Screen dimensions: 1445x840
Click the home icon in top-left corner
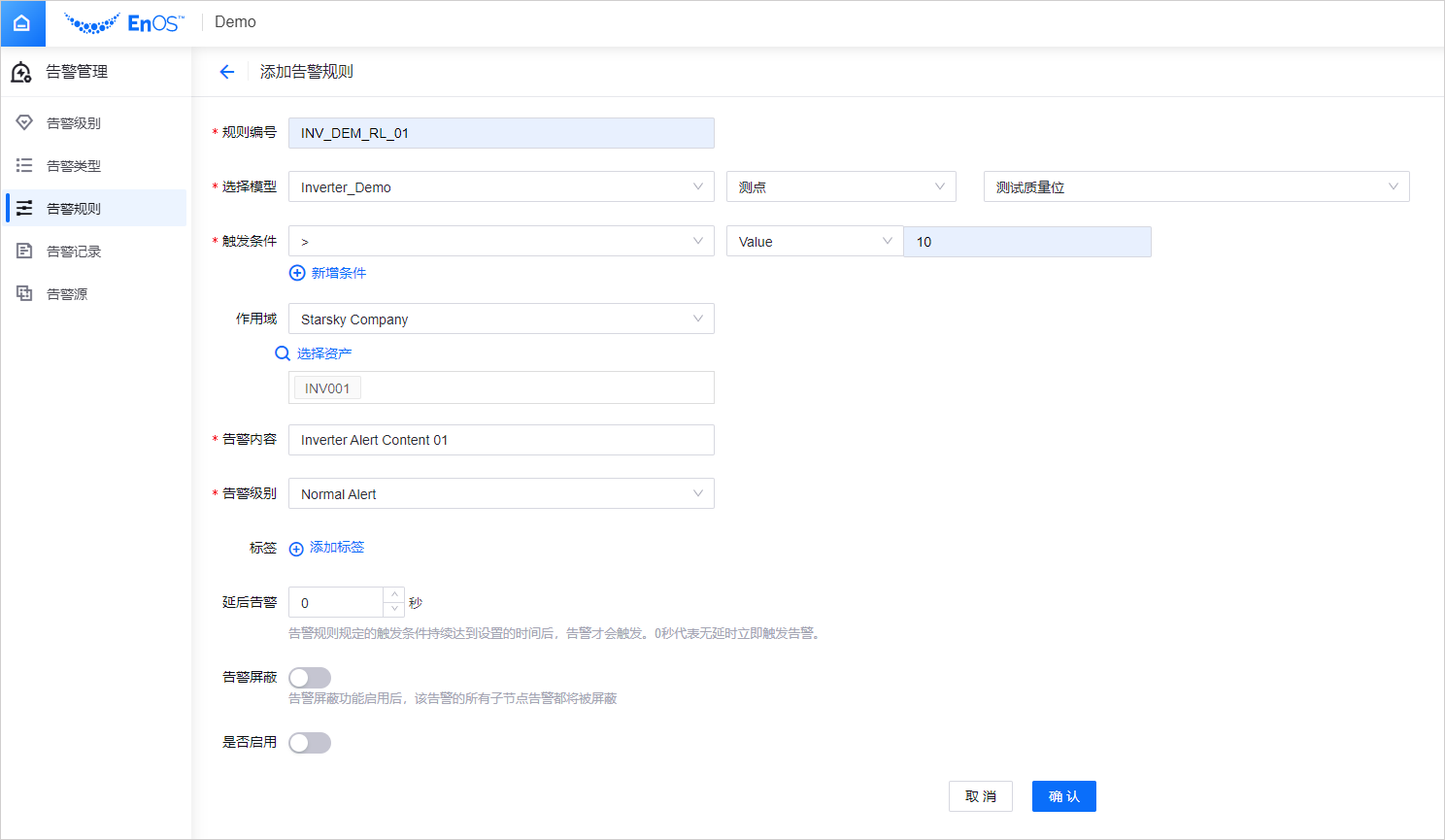pos(22,23)
